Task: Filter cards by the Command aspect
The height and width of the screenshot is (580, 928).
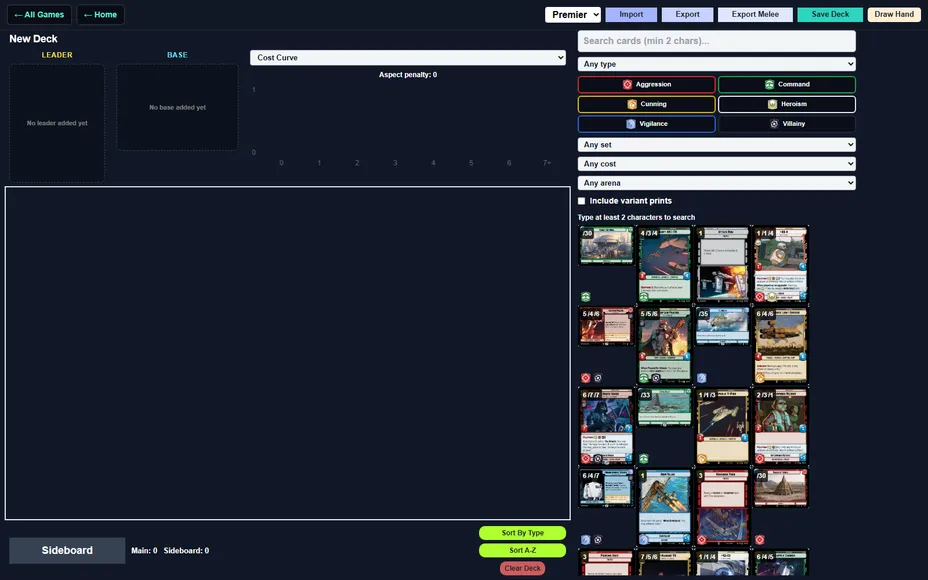Action: [787, 85]
